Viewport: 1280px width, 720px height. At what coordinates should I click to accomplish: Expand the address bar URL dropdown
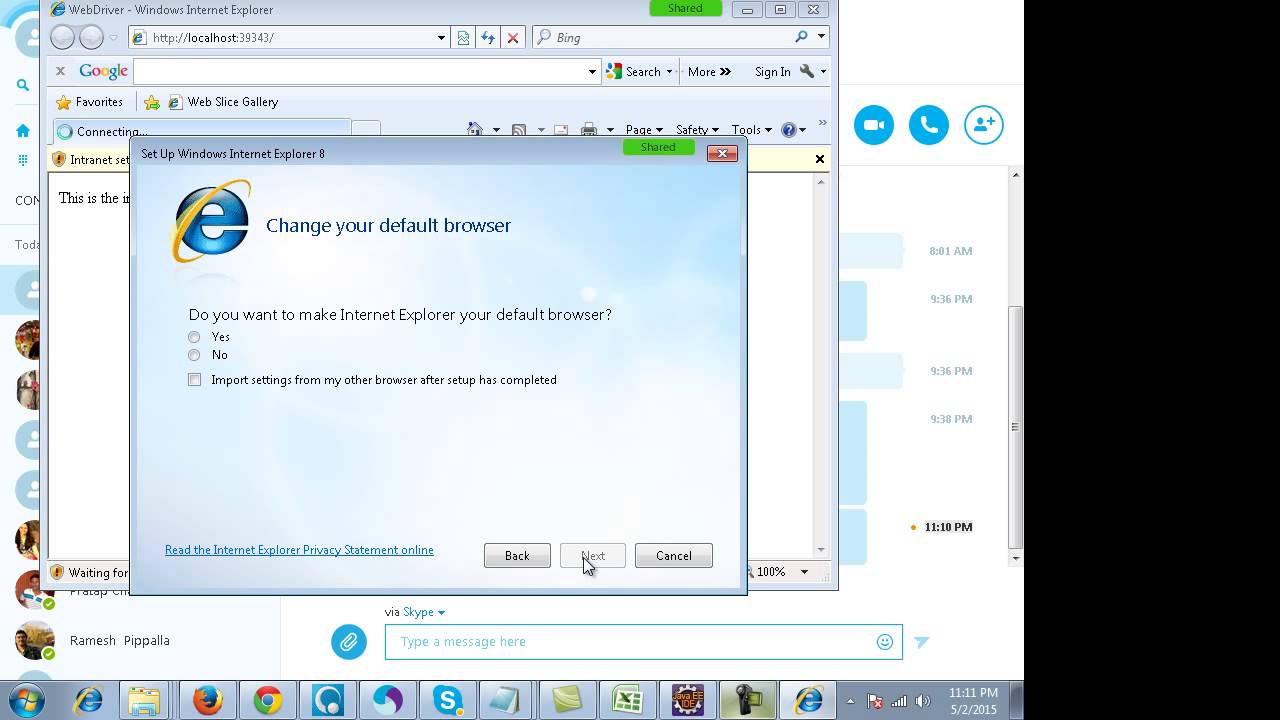(441, 38)
